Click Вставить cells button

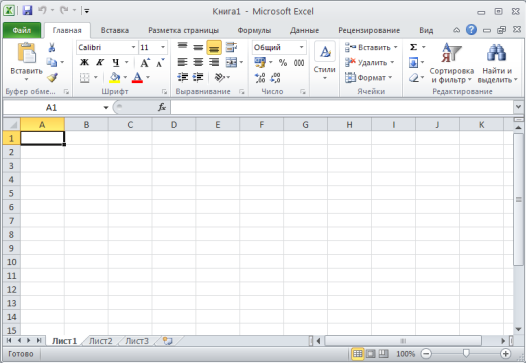click(371, 47)
